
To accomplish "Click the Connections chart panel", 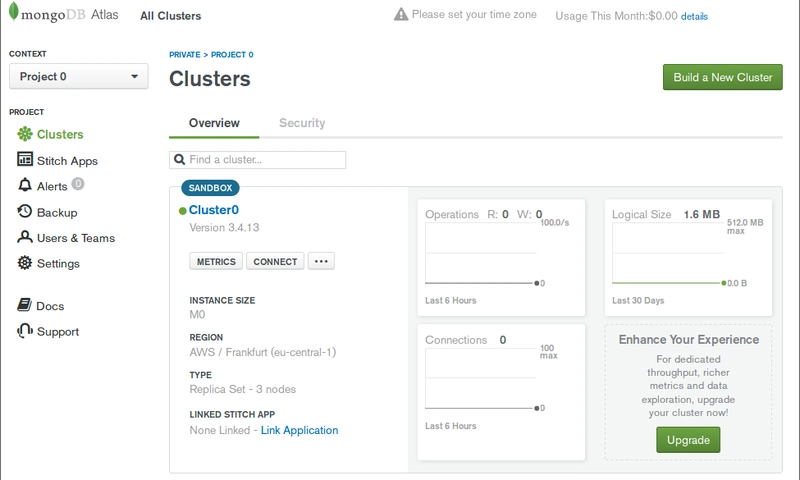I will point(501,392).
